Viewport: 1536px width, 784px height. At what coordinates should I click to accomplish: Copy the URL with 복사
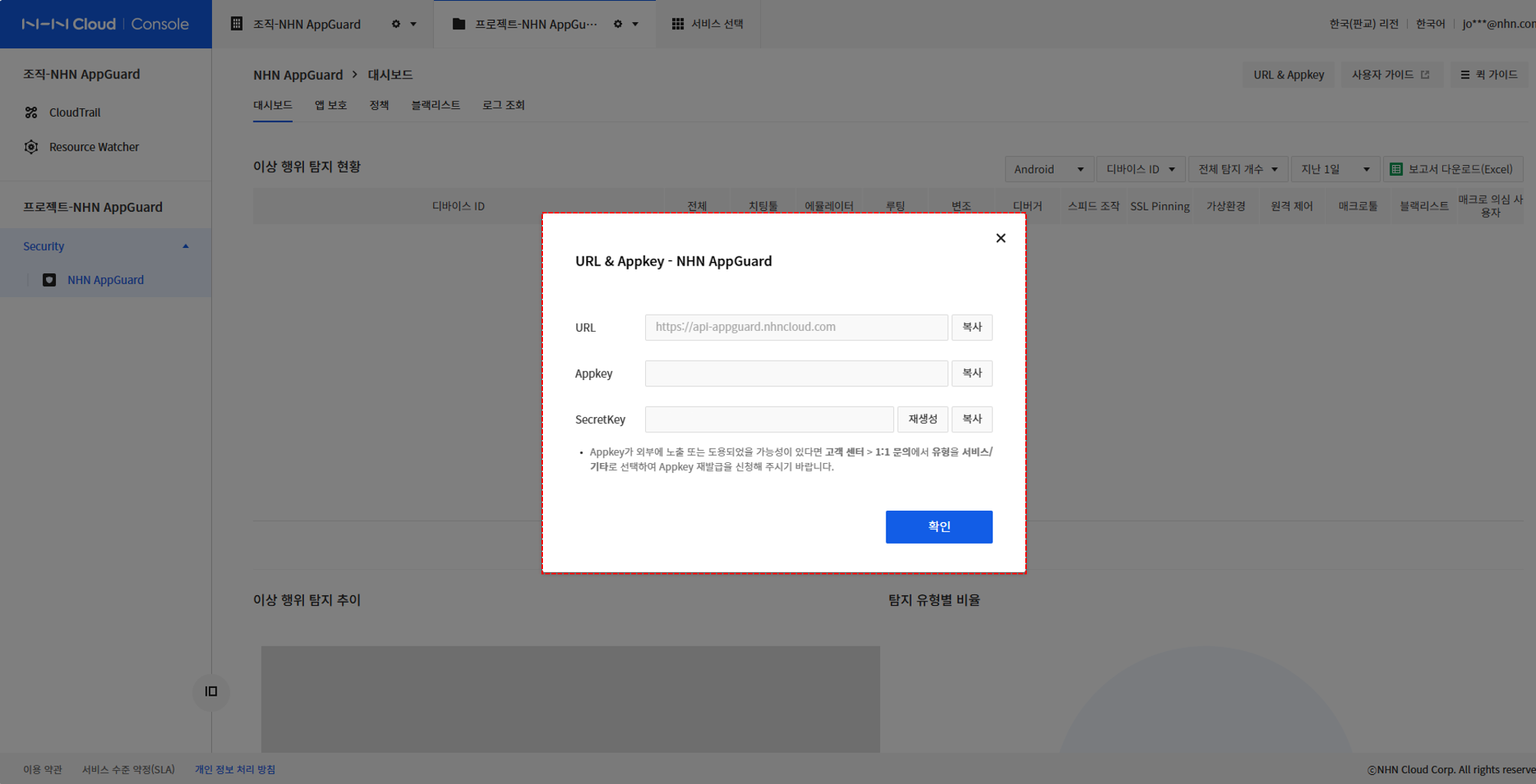pos(972,327)
